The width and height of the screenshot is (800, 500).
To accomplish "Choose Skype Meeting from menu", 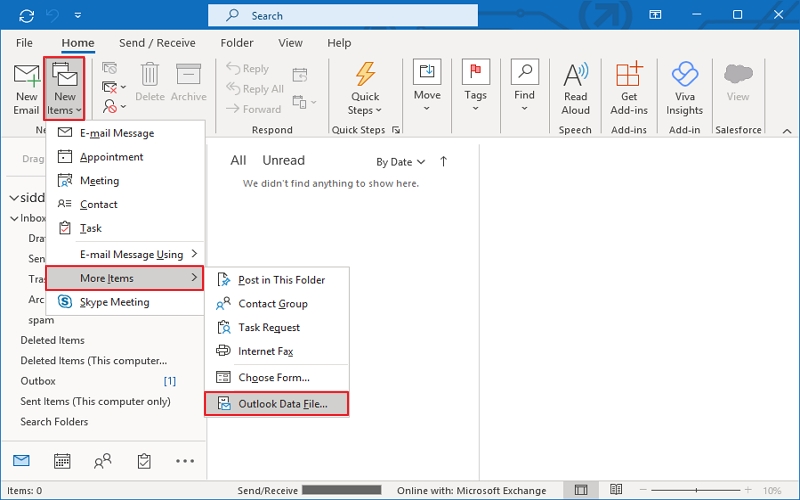I will click(x=126, y=302).
